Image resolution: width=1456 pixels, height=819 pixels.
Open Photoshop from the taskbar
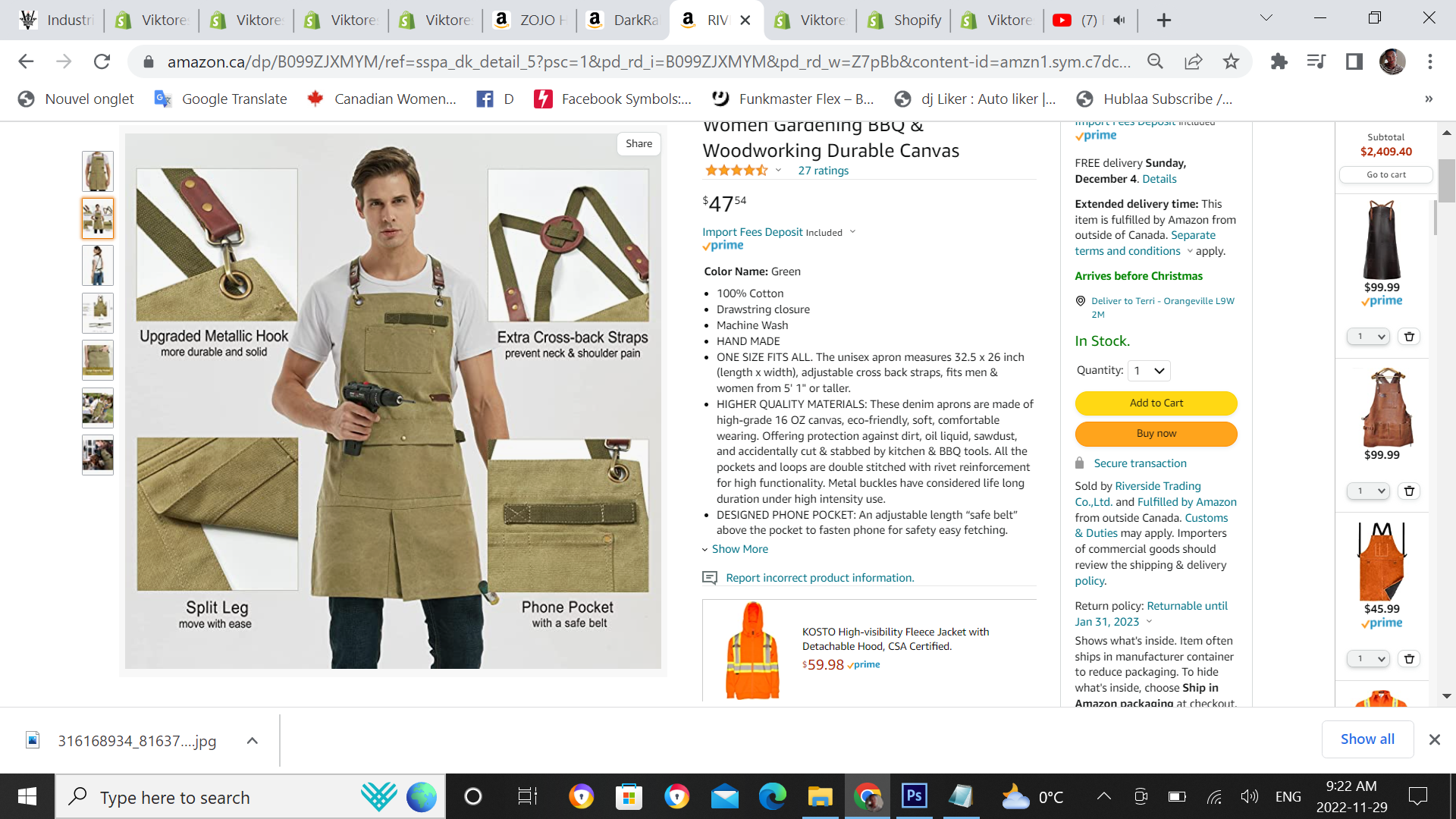click(914, 796)
